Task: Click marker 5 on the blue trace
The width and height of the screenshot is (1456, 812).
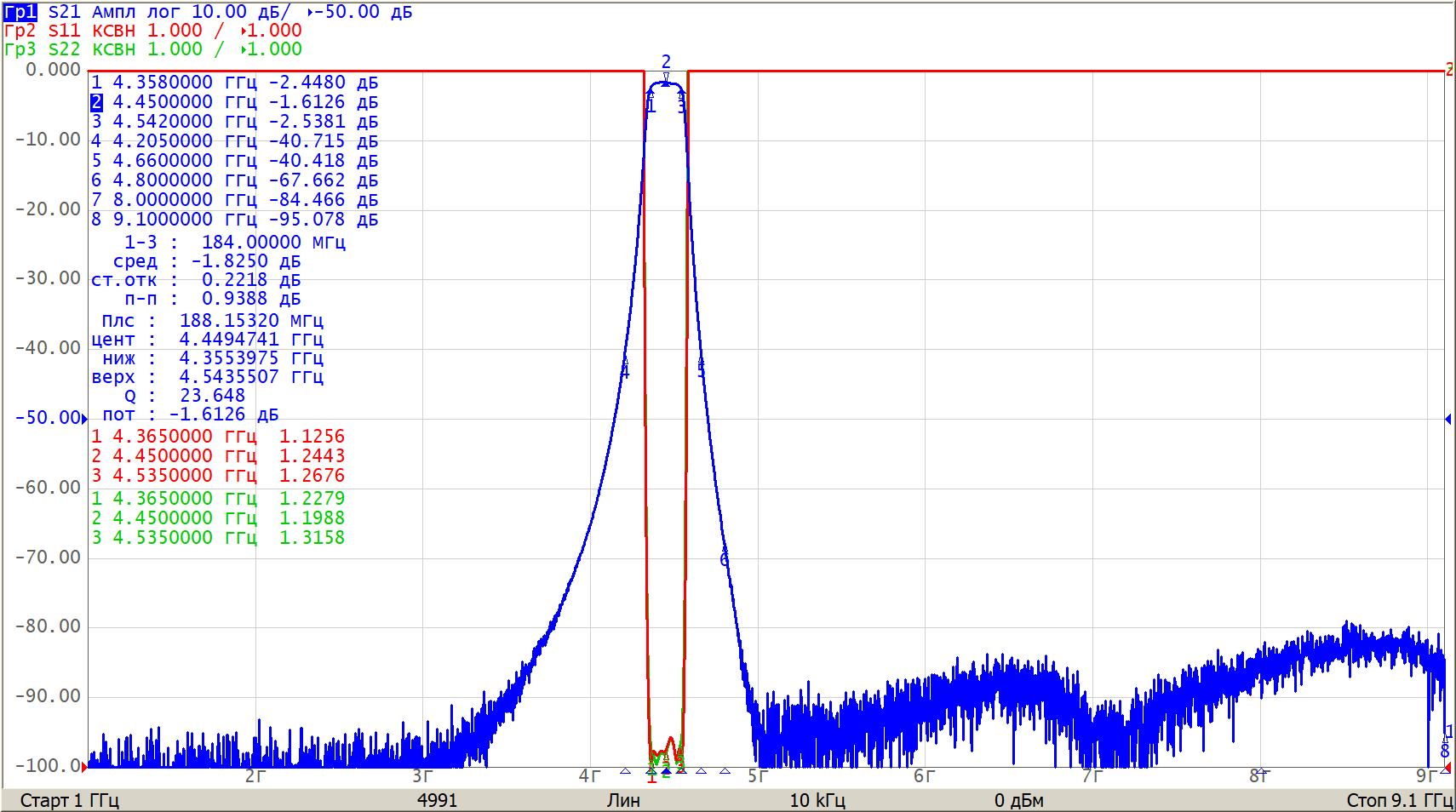Action: point(701,369)
